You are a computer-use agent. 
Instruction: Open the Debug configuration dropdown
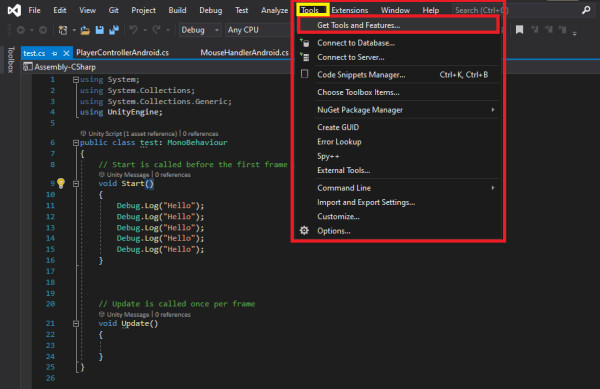point(200,30)
